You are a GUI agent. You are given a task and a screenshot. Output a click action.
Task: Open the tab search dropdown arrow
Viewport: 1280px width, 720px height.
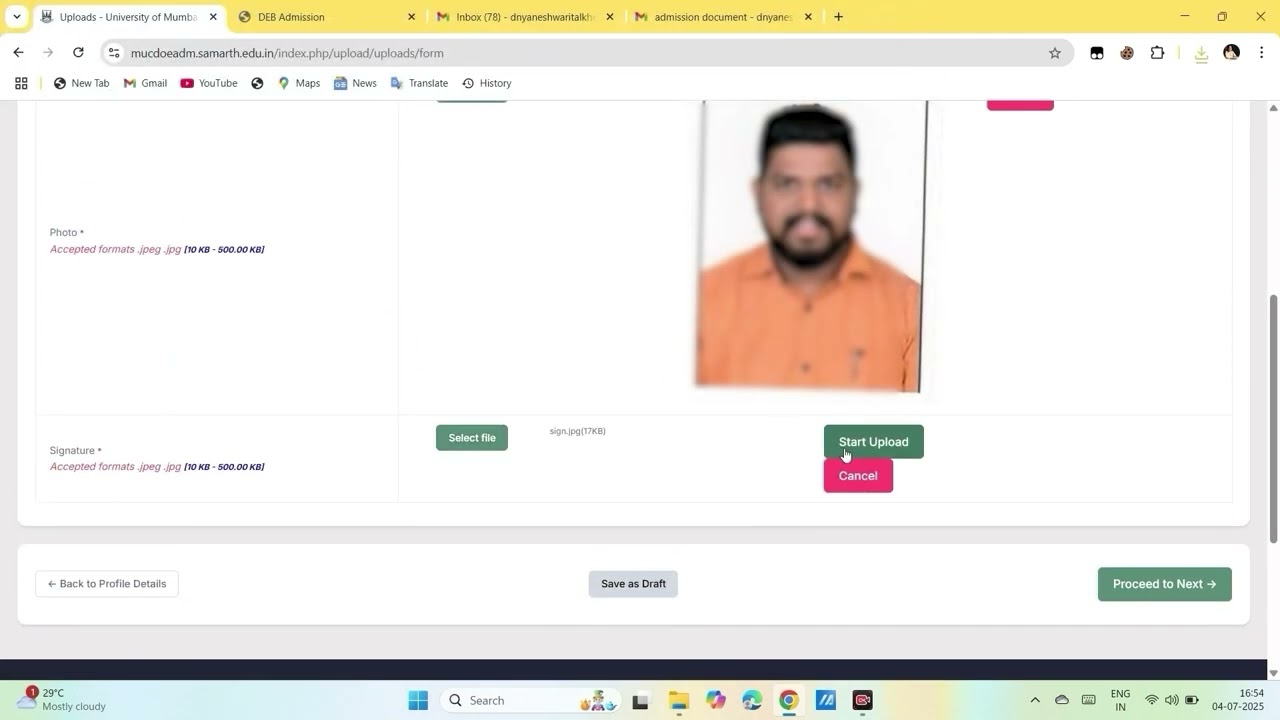[16, 17]
